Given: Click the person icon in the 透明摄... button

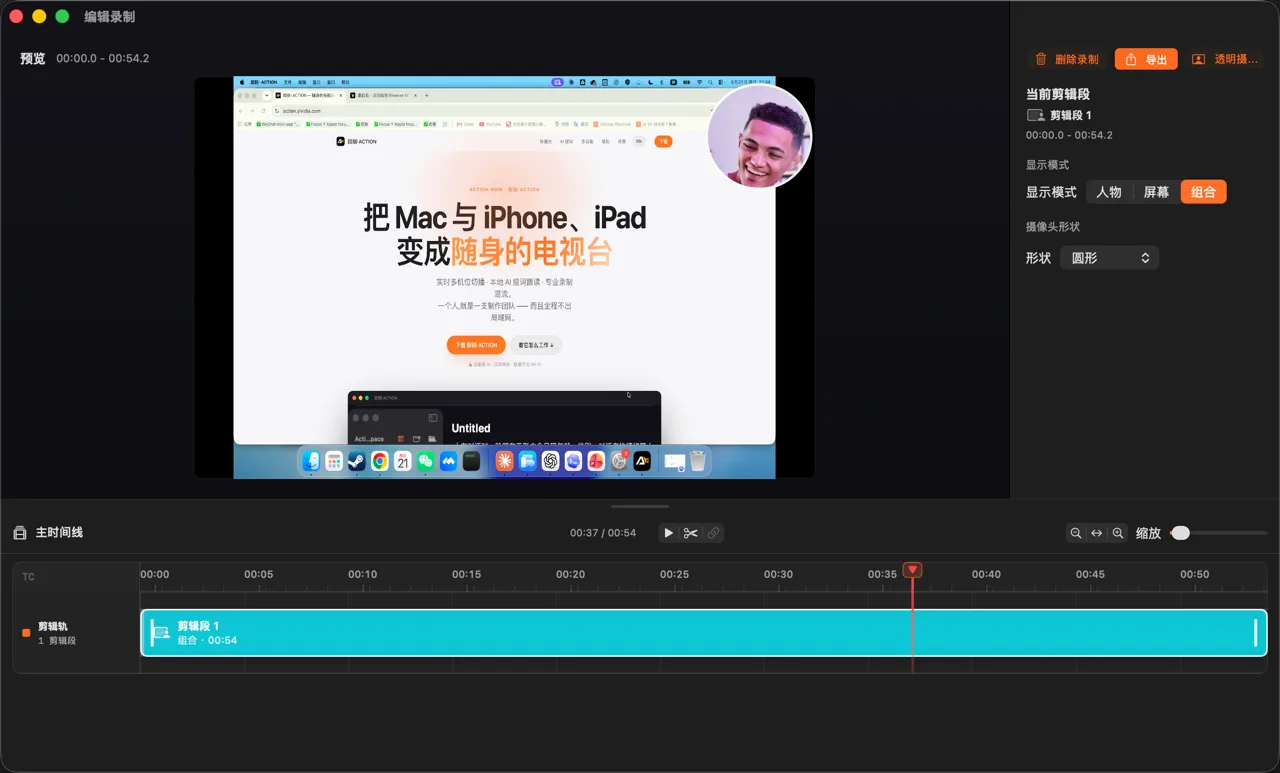Looking at the screenshot, I should coord(1198,59).
